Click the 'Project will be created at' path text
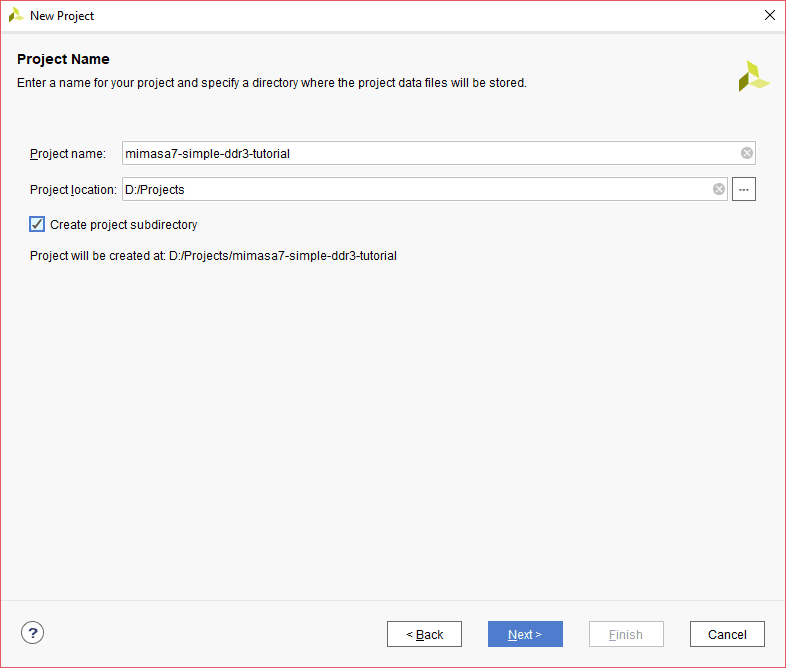This screenshot has height=668, width=786. tap(213, 256)
